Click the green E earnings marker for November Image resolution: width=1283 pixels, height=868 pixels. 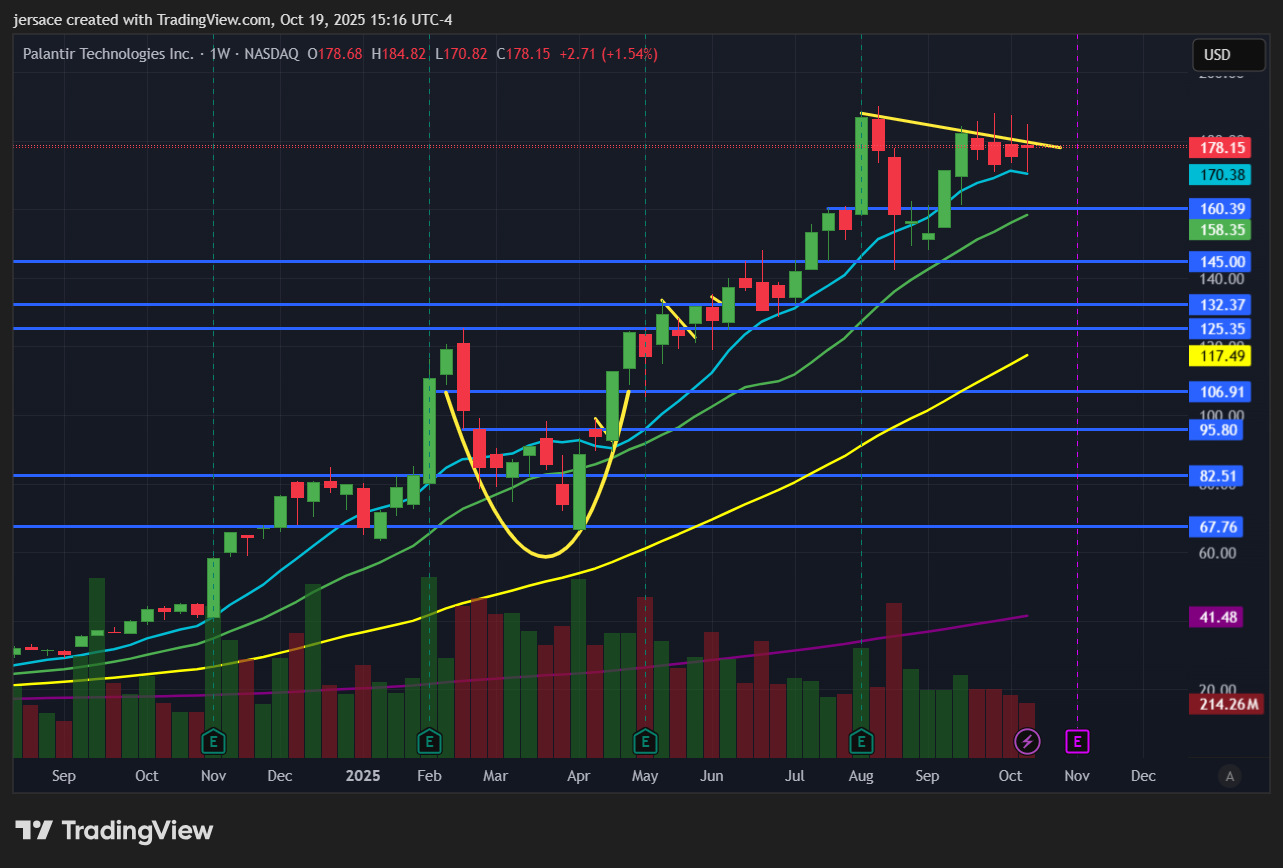pos(212,742)
